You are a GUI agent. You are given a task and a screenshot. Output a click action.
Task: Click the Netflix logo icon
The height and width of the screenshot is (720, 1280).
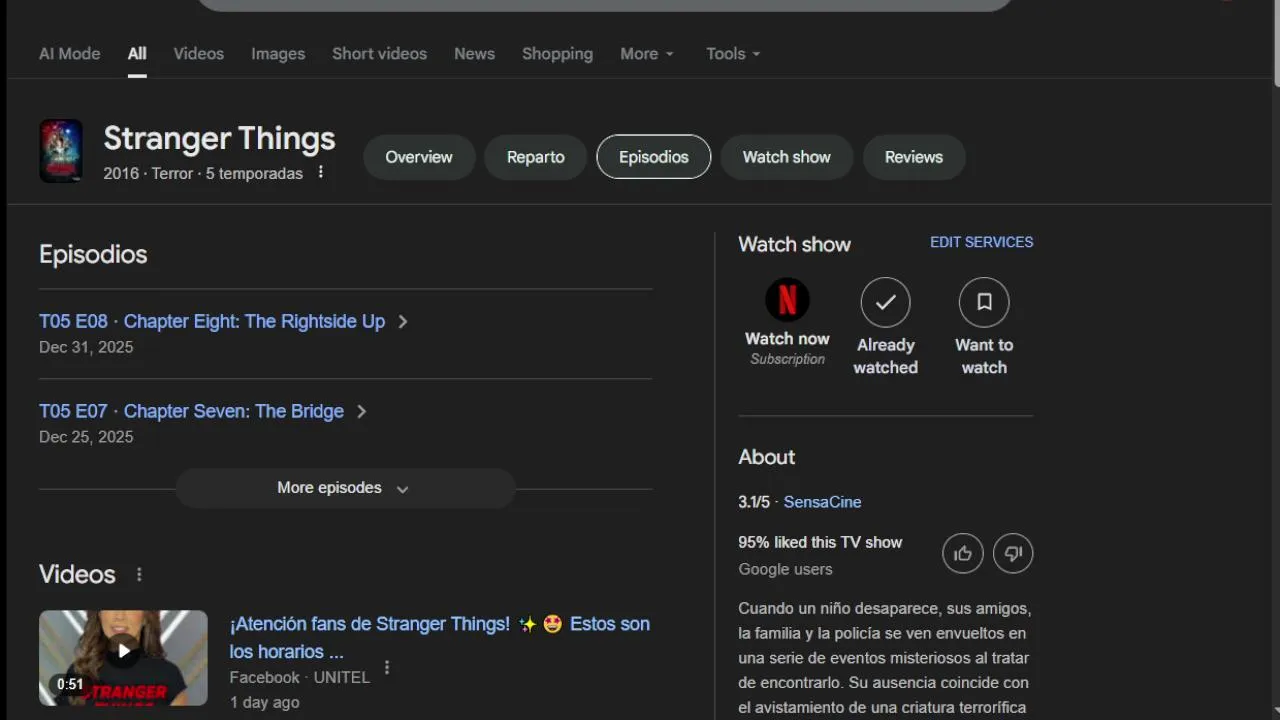click(787, 300)
